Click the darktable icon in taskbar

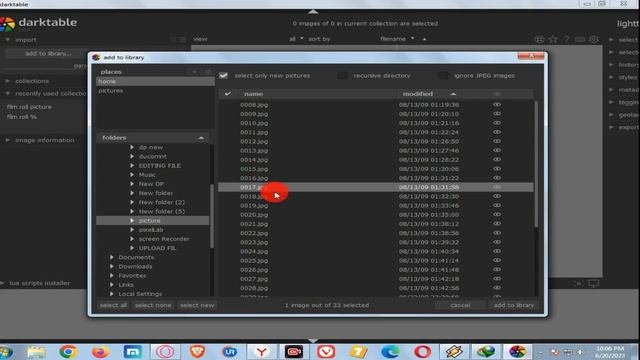pos(518,351)
